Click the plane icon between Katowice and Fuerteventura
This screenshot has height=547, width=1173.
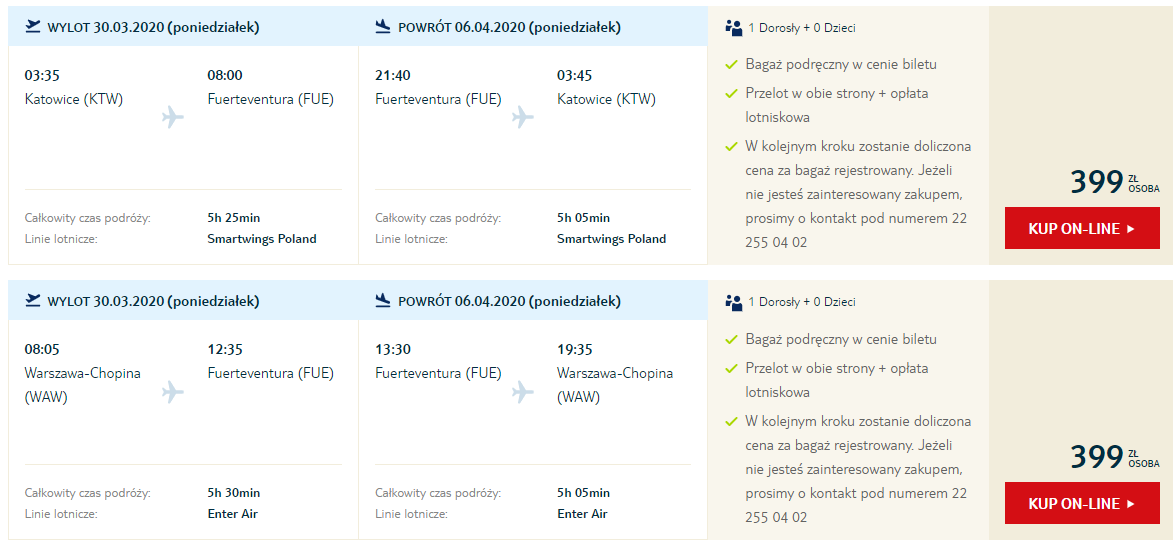tap(173, 117)
